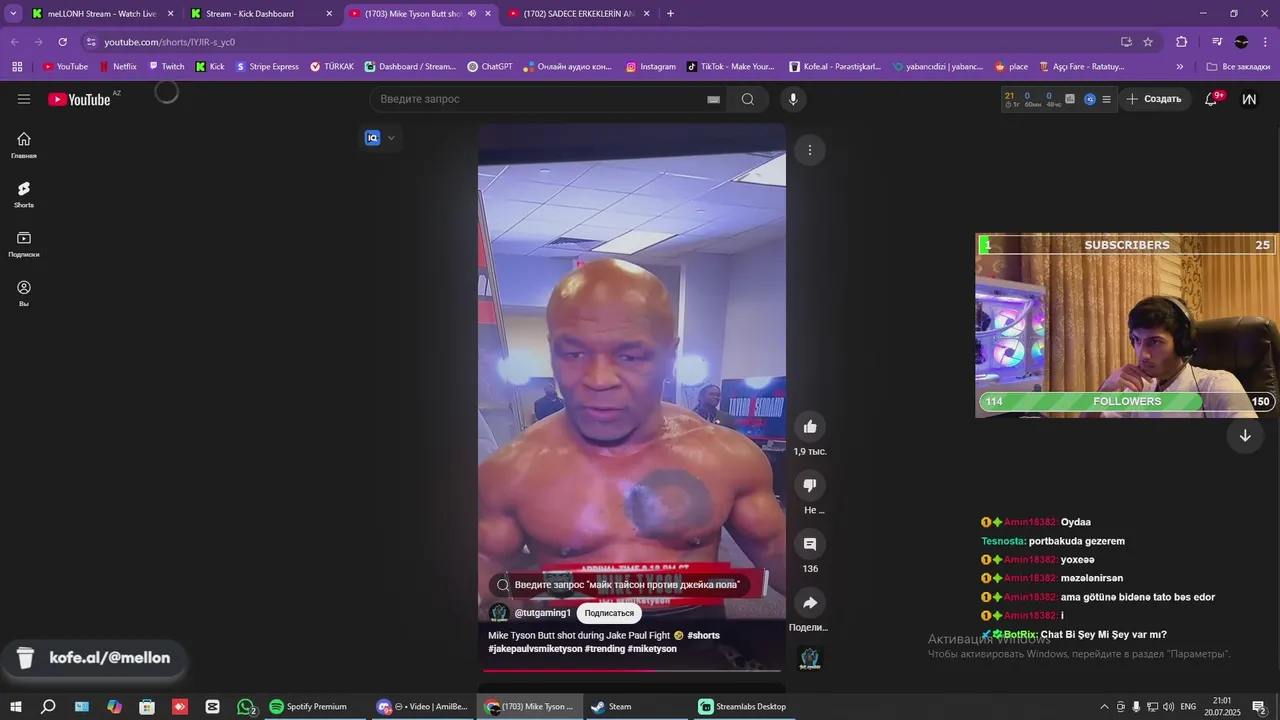Image resolution: width=1280 pixels, height=720 pixels.
Task: Open the on-screen keyboard icon in search
Action: coord(714,99)
